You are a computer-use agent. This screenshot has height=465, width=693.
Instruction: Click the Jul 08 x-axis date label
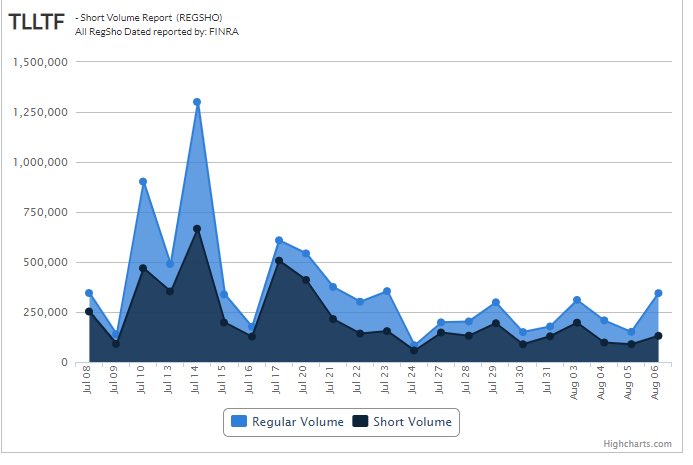pyautogui.click(x=87, y=380)
